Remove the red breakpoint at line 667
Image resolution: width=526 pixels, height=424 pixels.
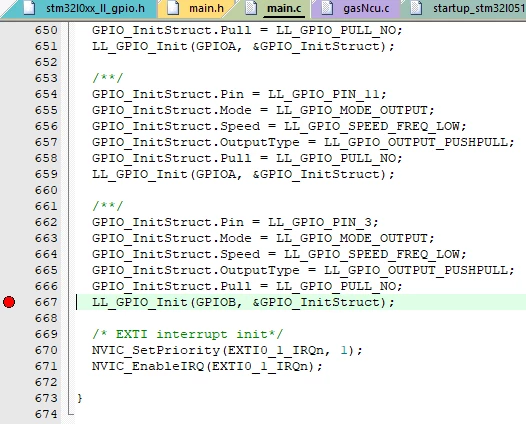tap(9, 302)
